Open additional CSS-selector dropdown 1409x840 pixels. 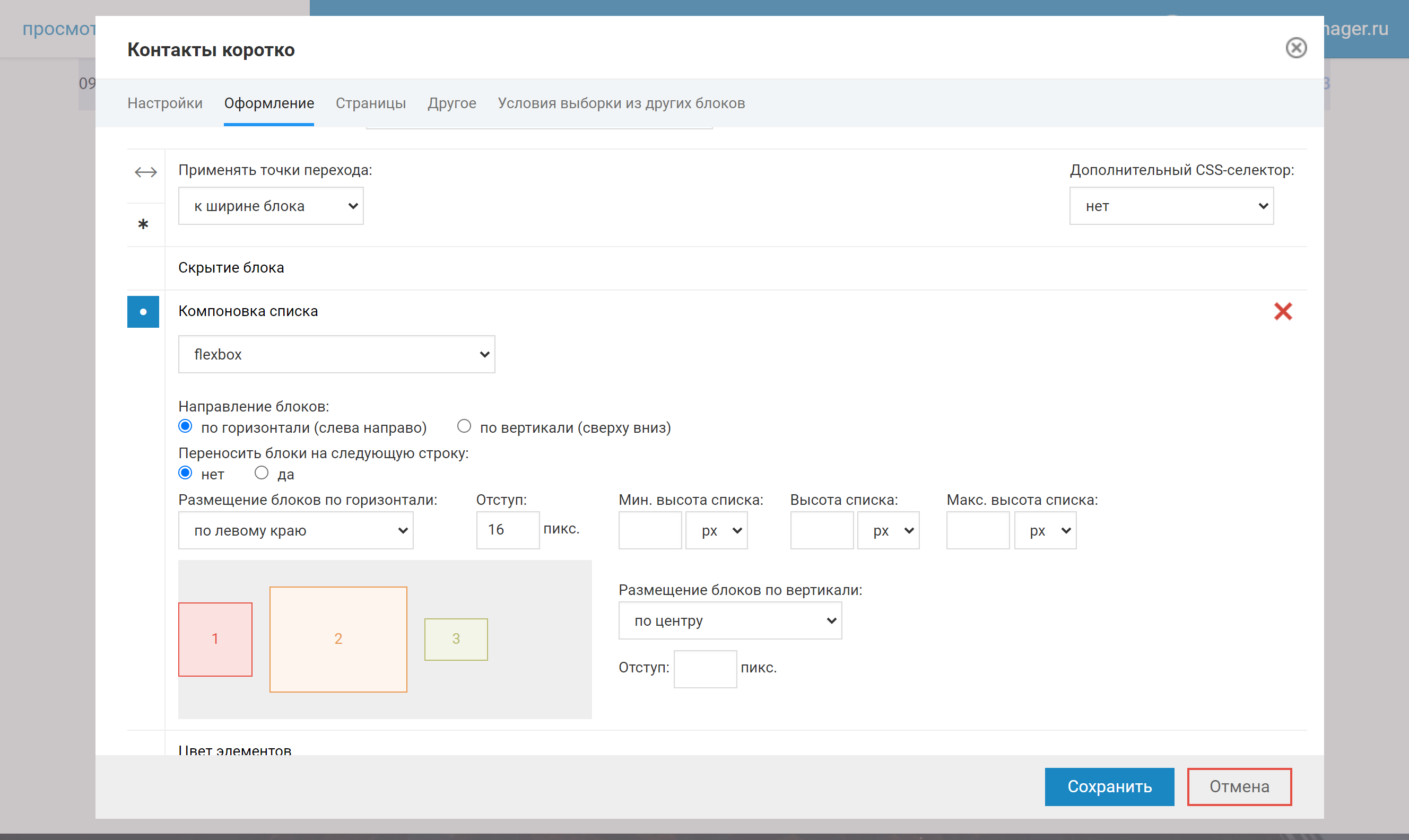(1171, 206)
